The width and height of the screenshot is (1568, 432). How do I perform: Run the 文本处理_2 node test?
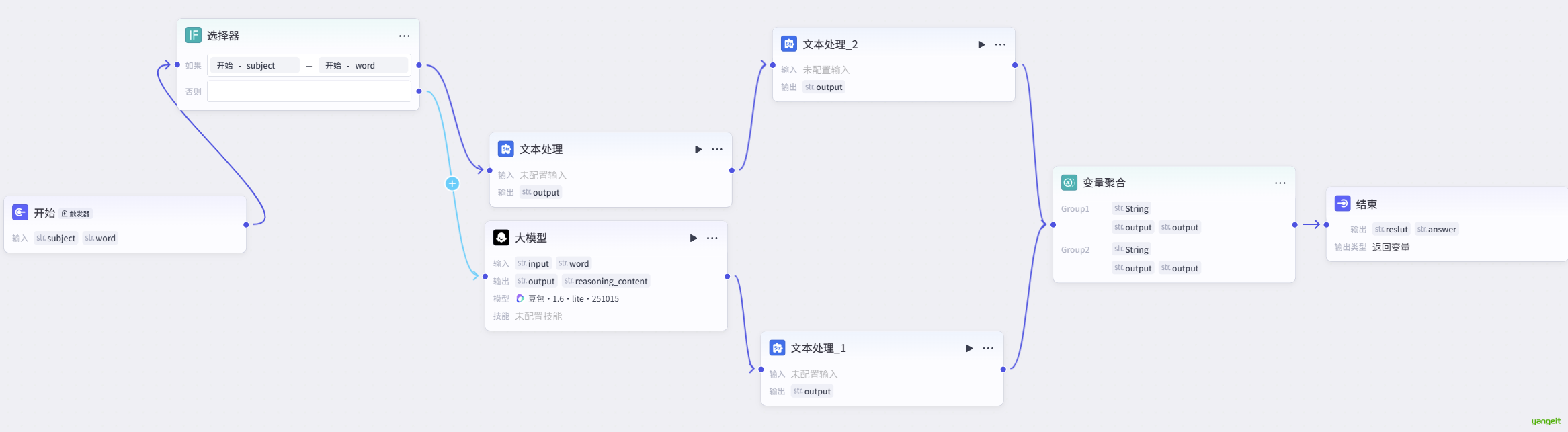981,44
